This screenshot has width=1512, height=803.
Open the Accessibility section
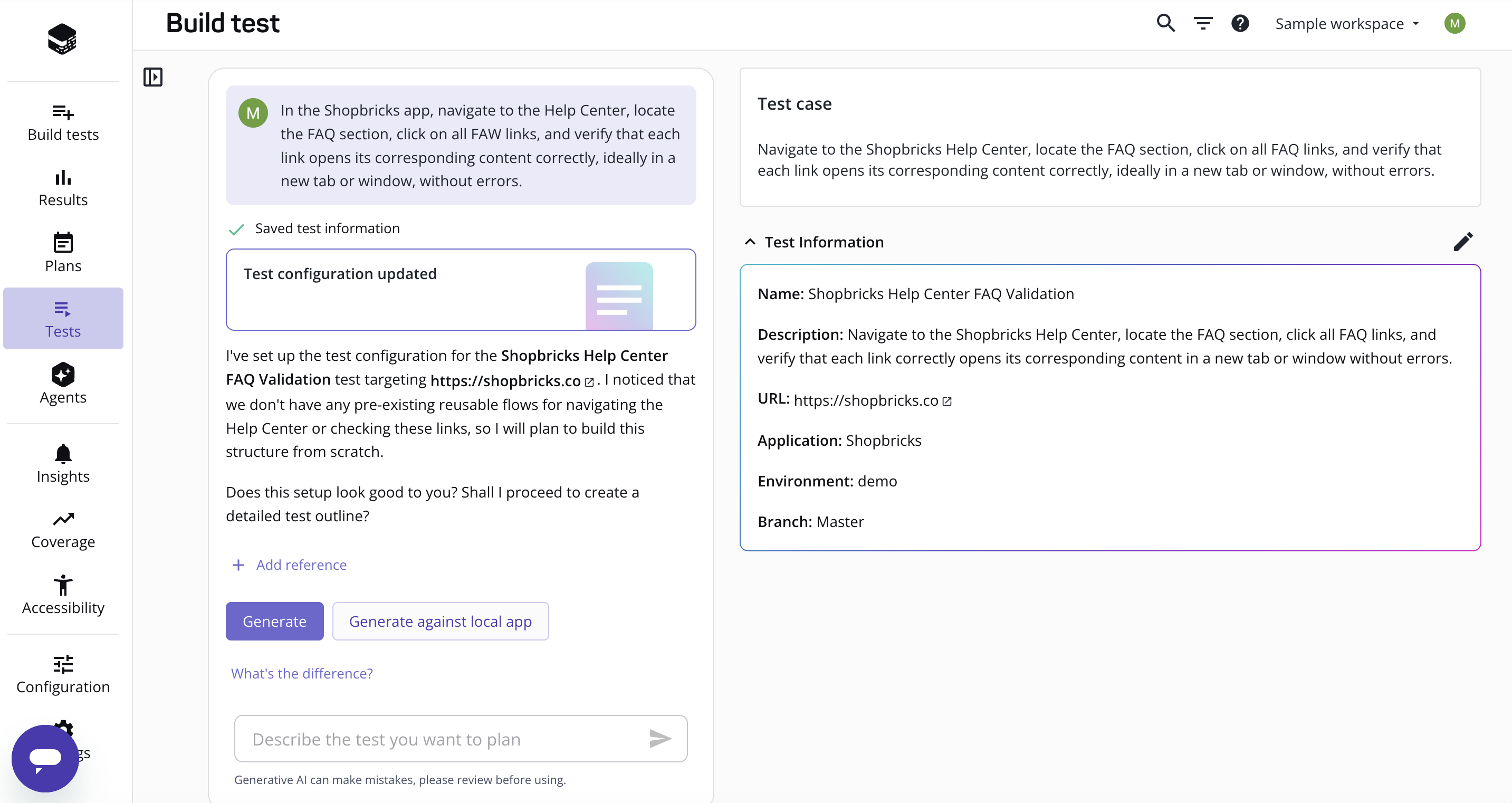63,596
